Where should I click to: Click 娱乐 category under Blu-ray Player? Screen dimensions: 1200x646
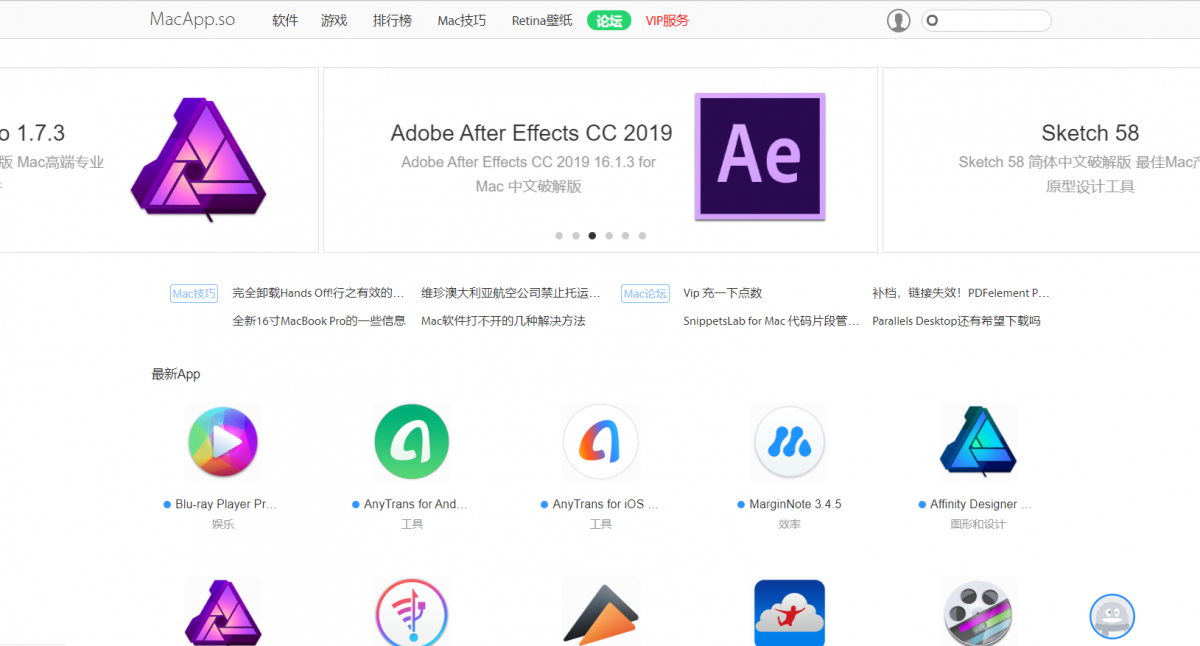(222, 524)
